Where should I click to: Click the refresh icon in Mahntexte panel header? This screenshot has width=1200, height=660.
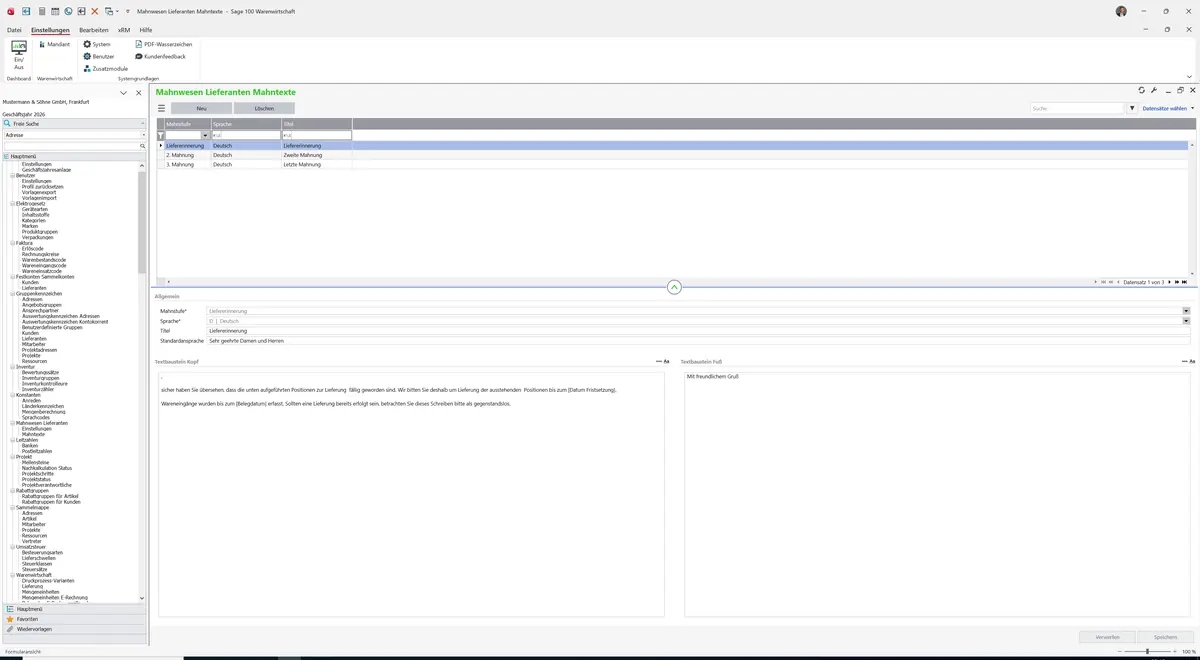(1142, 91)
